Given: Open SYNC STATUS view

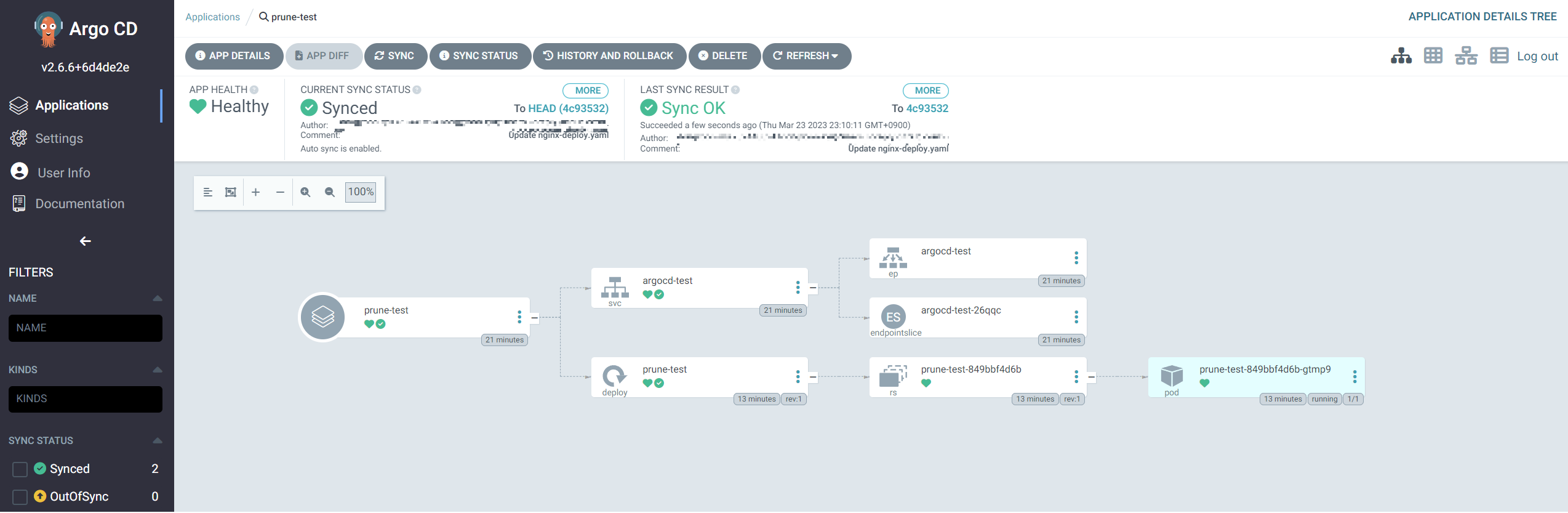Looking at the screenshot, I should (x=480, y=56).
